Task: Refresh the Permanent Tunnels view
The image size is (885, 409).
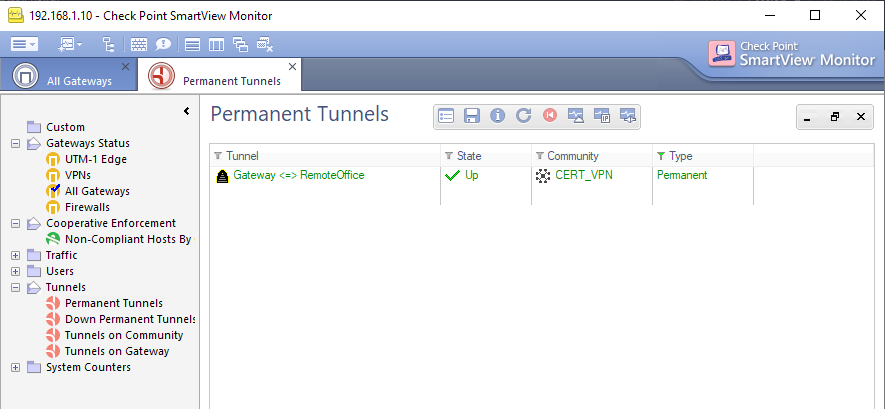Action: pyautogui.click(x=524, y=116)
